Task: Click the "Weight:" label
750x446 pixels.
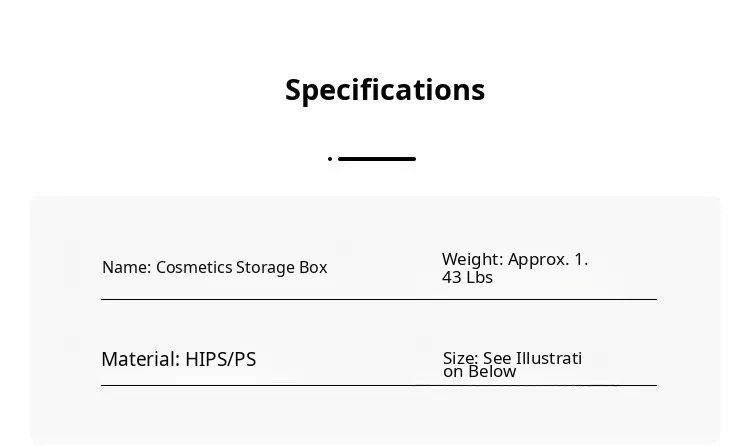Action: [x=472, y=260]
